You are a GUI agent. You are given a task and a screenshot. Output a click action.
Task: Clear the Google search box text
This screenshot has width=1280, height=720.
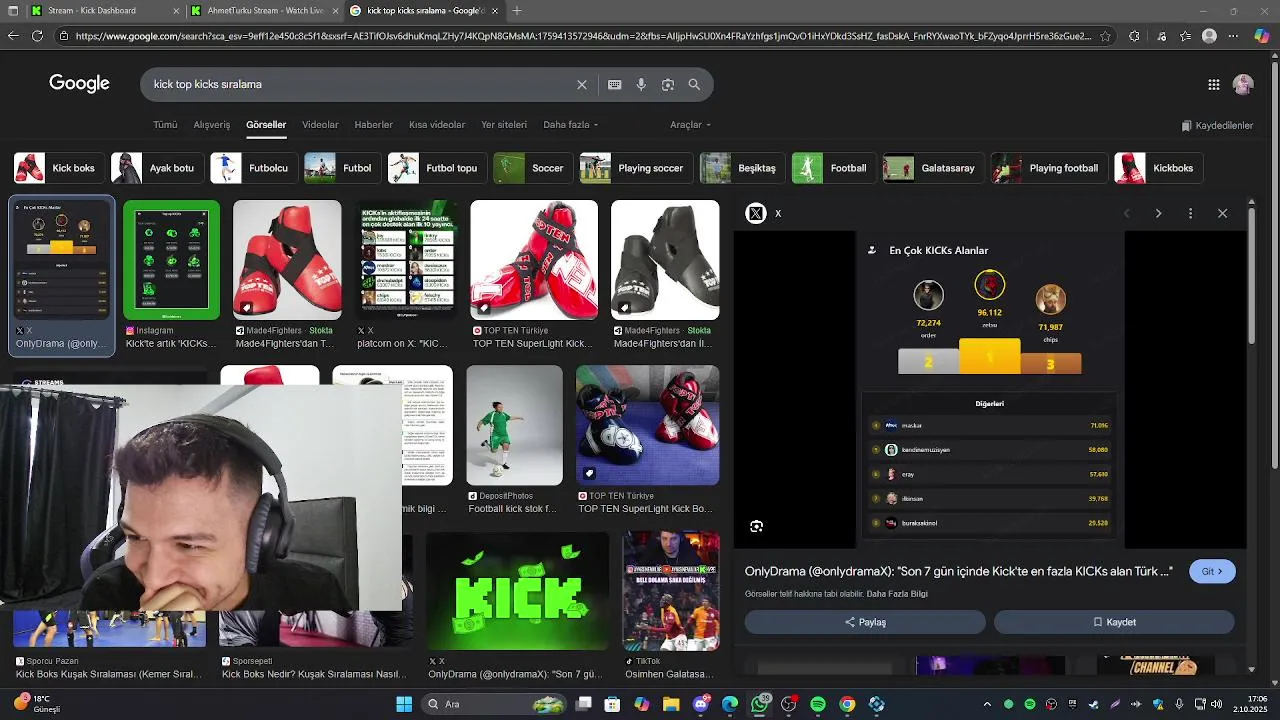[581, 85]
